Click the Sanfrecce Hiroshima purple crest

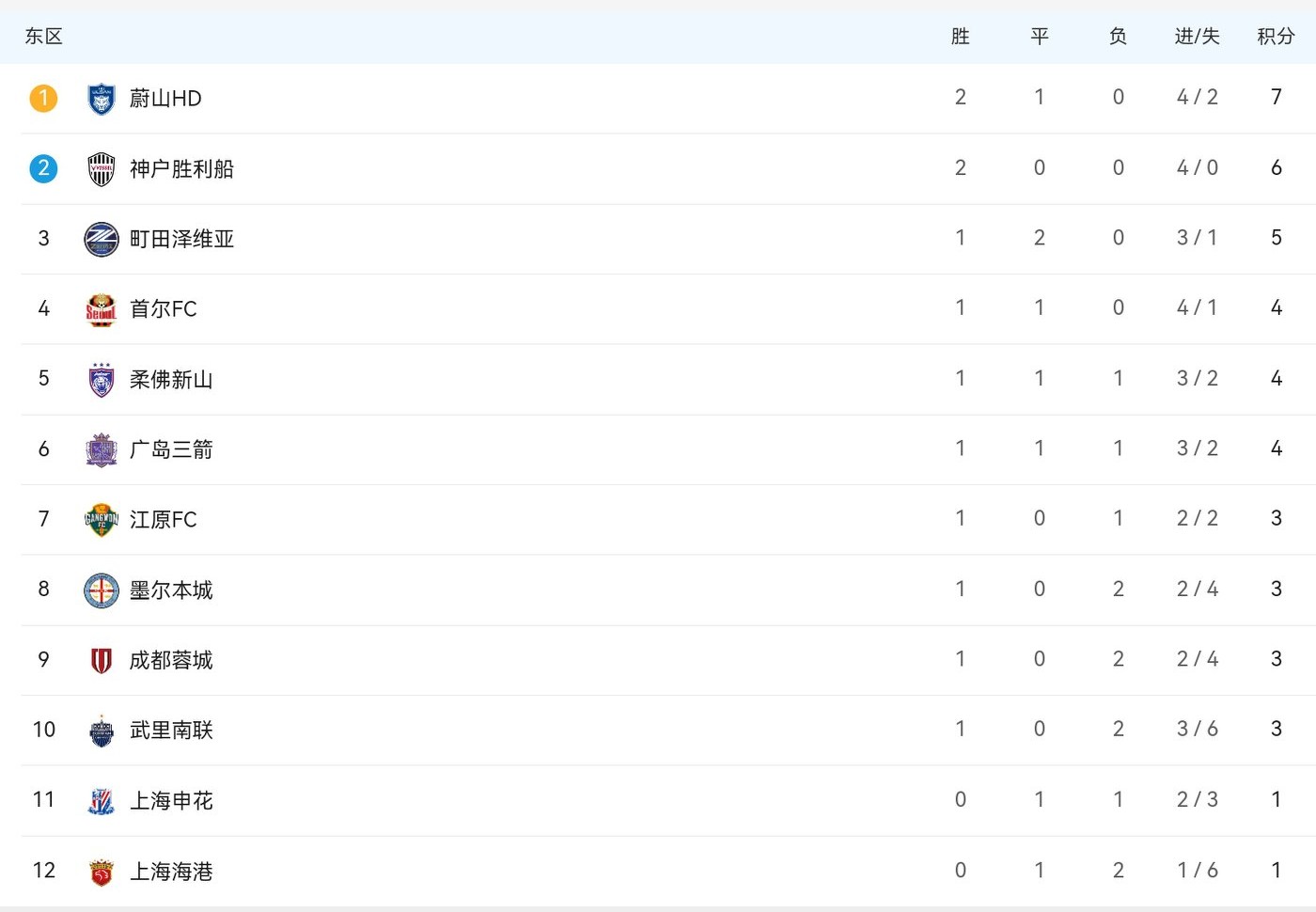click(x=101, y=449)
